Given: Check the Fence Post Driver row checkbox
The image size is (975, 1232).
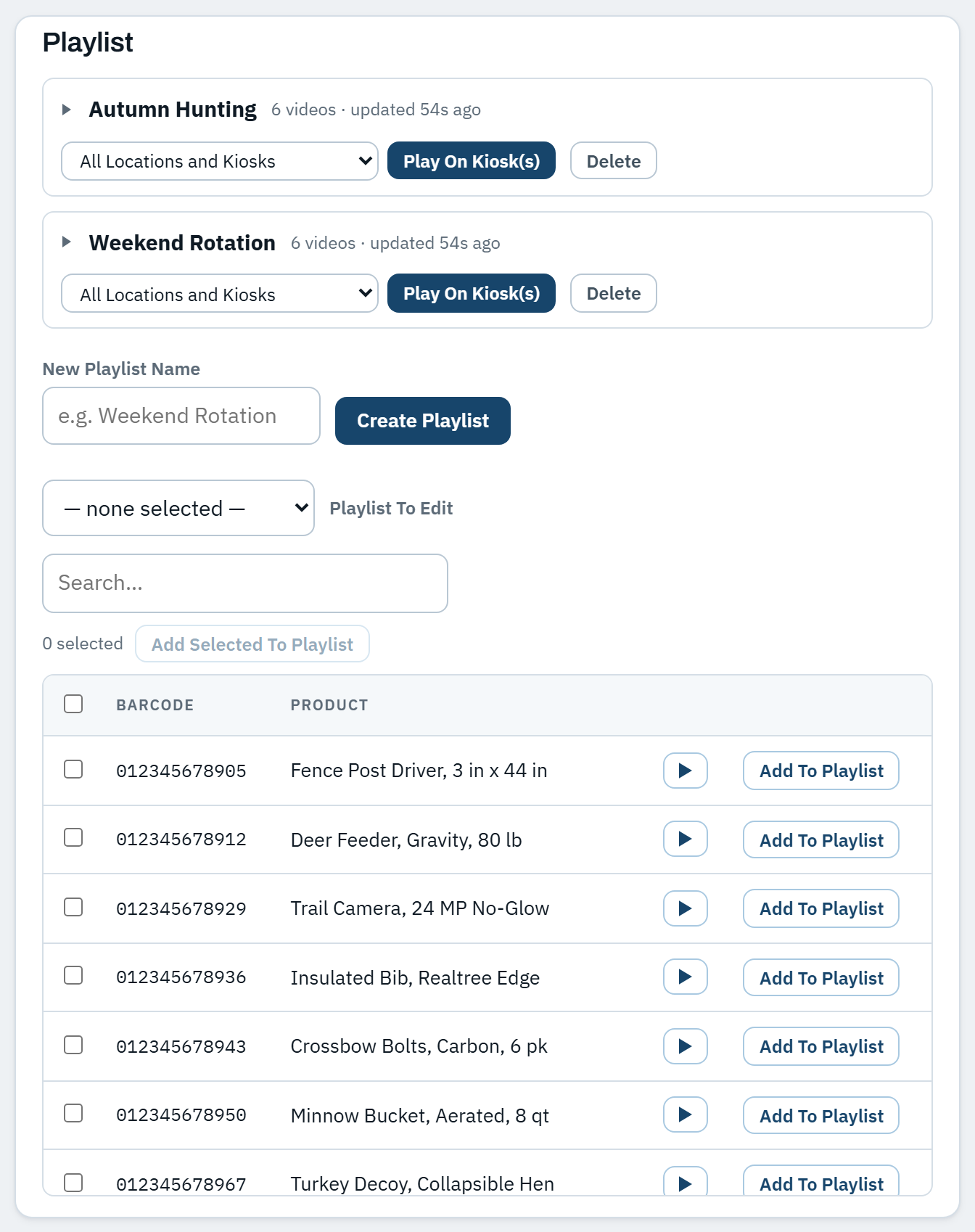Looking at the screenshot, I should pyautogui.click(x=73, y=769).
